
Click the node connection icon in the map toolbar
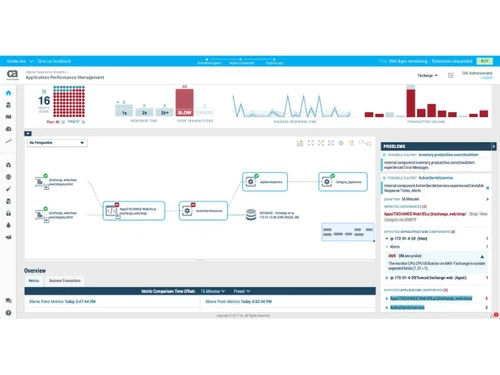365,143
